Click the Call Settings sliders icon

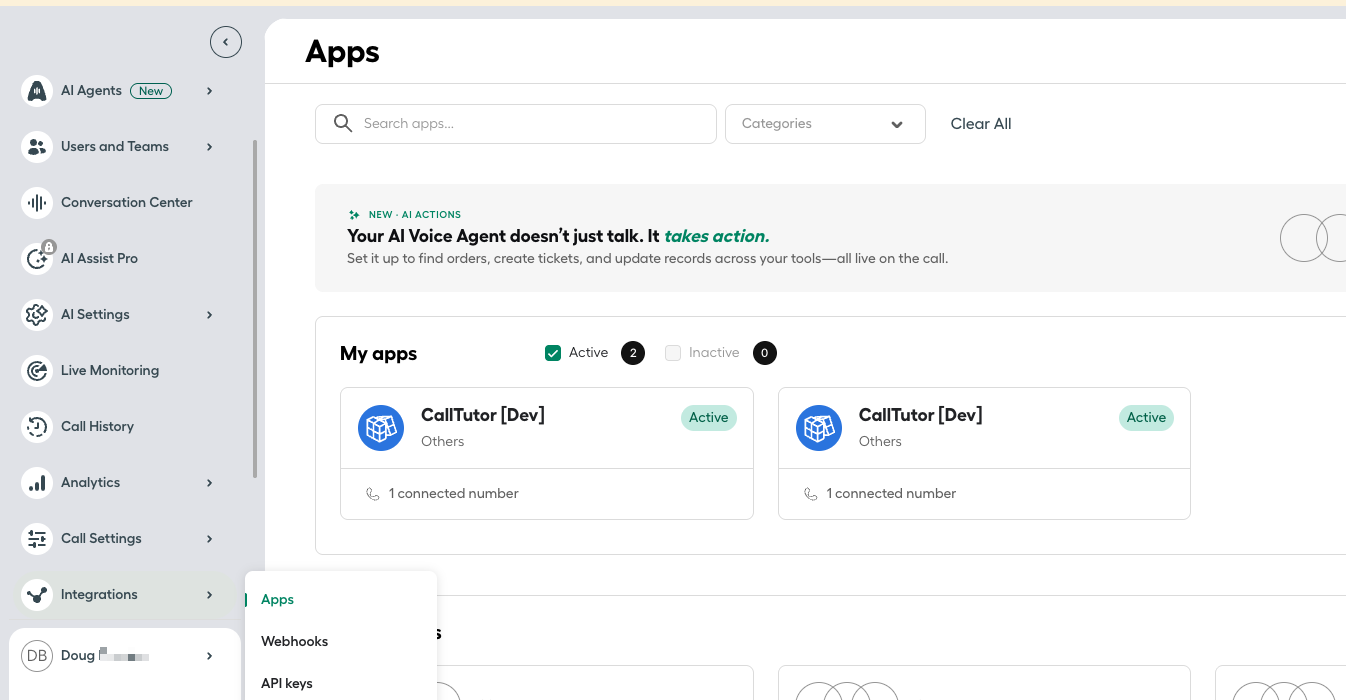click(37, 538)
